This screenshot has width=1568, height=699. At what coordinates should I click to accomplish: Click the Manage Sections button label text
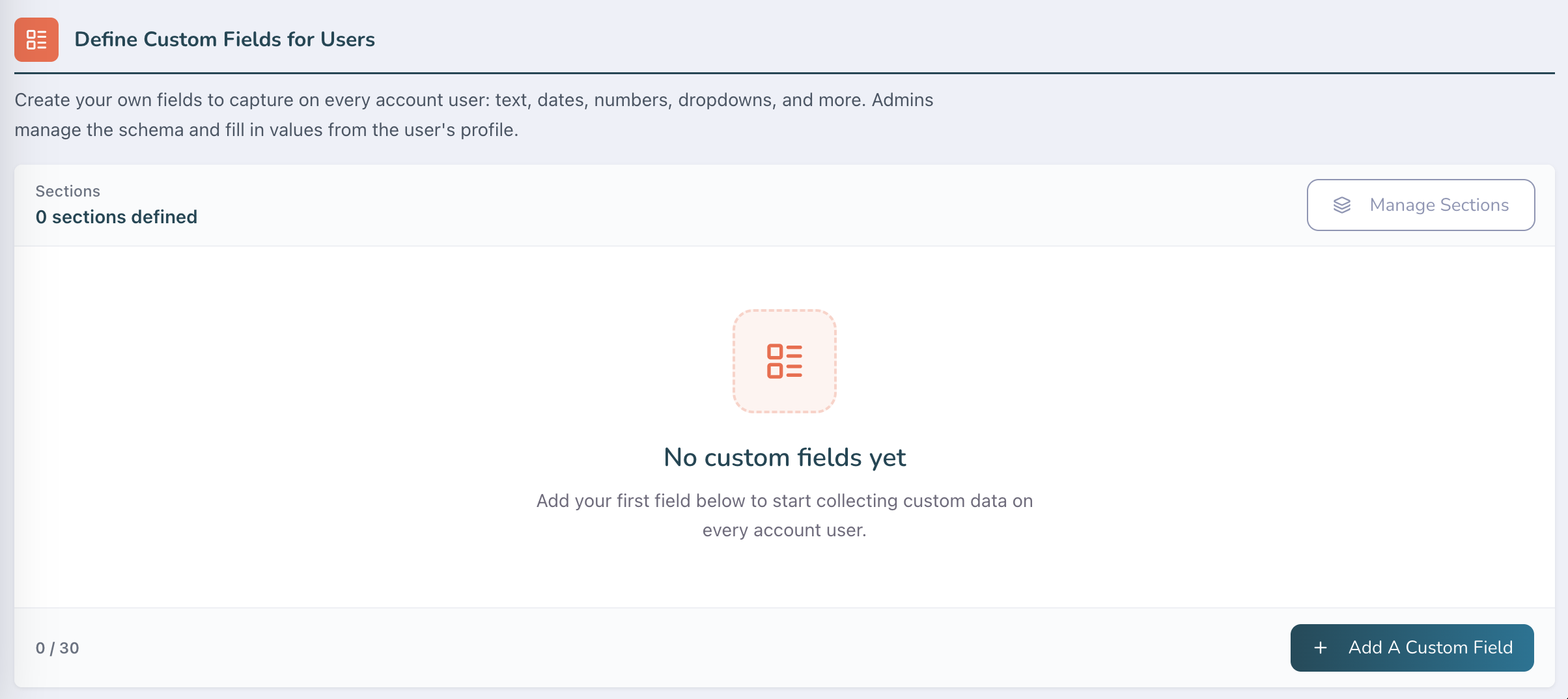[1440, 205]
